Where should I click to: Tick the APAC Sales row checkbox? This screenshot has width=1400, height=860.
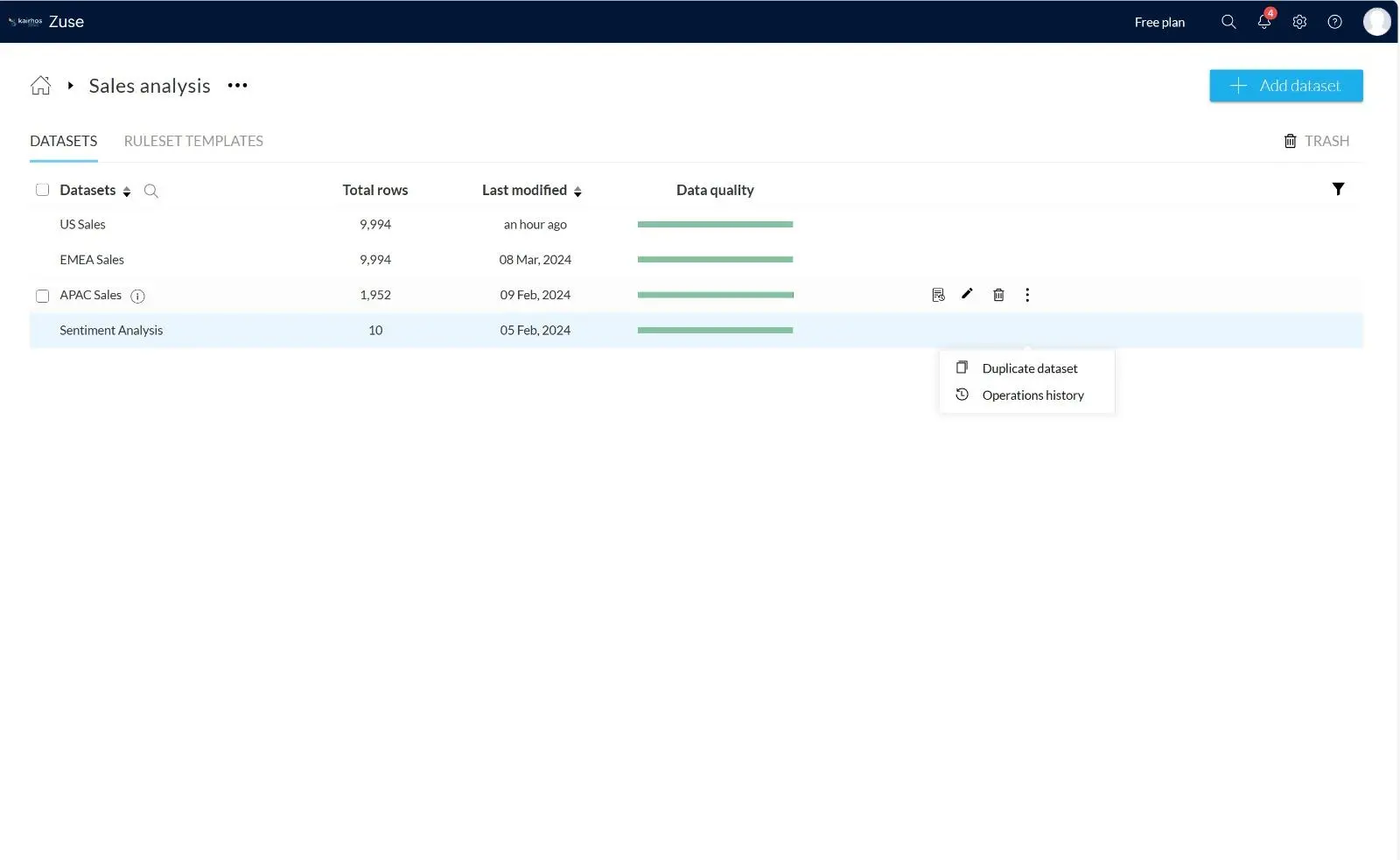[x=42, y=296]
